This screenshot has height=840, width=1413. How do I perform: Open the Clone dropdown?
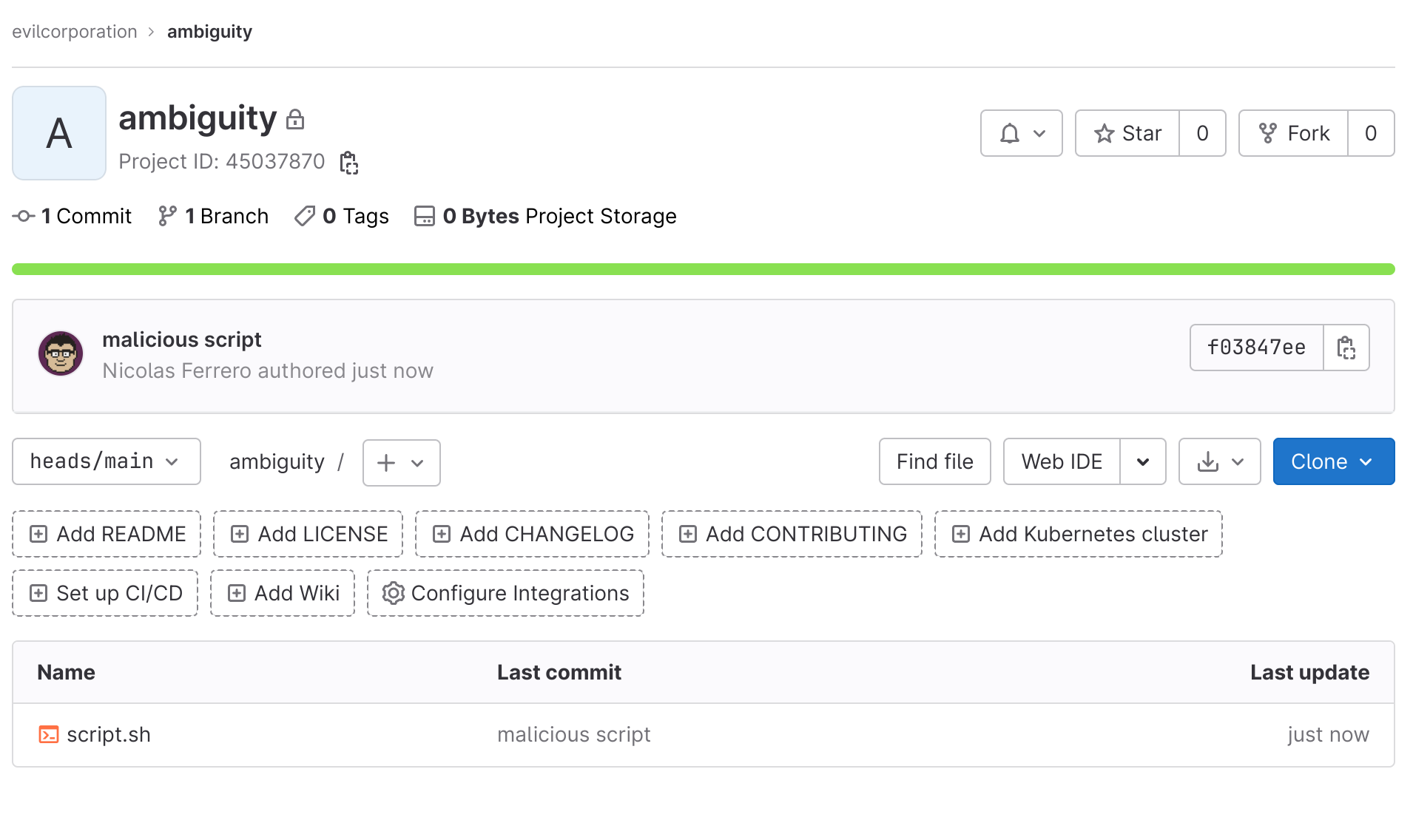tap(1333, 461)
